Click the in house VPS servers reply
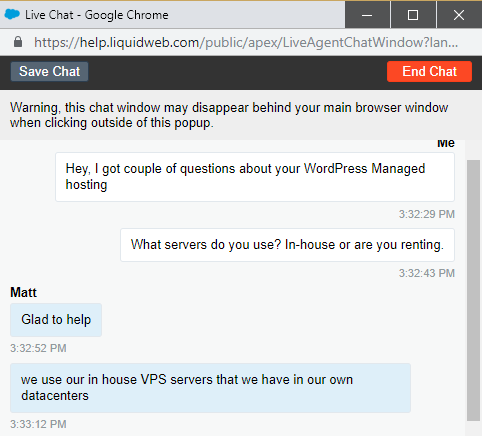The width and height of the screenshot is (482, 436). [210, 388]
